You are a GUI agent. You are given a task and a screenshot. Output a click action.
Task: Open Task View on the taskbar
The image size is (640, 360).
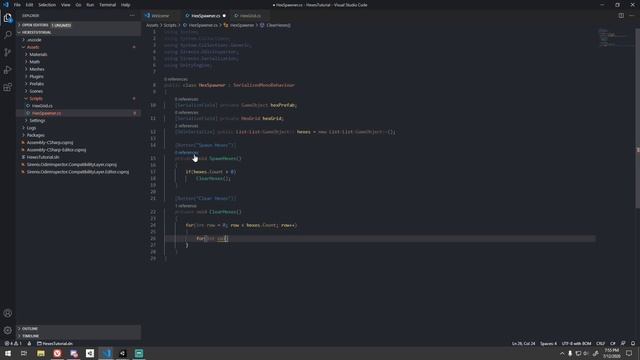24,353
